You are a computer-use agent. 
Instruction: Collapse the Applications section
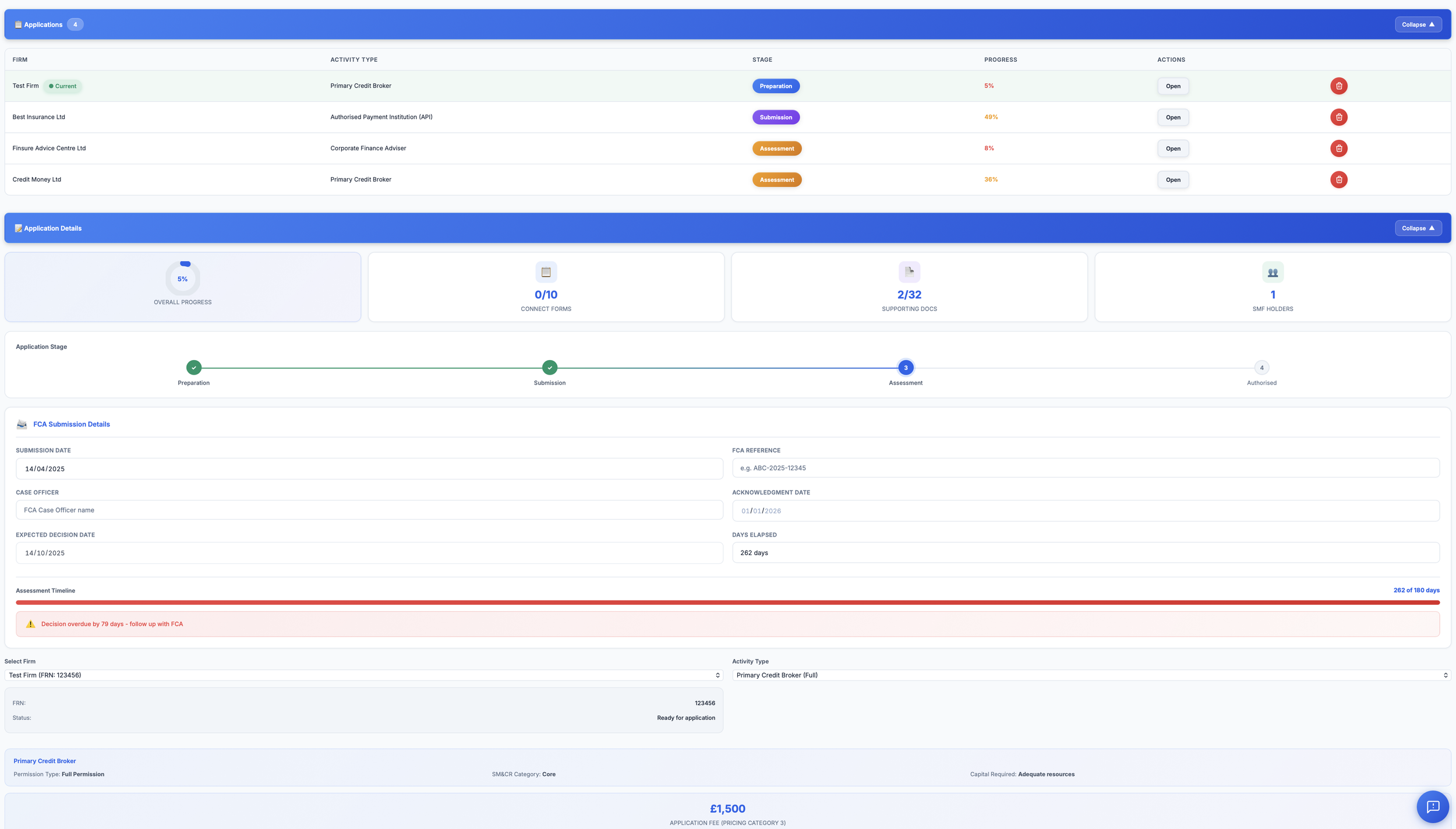pyautogui.click(x=1418, y=24)
